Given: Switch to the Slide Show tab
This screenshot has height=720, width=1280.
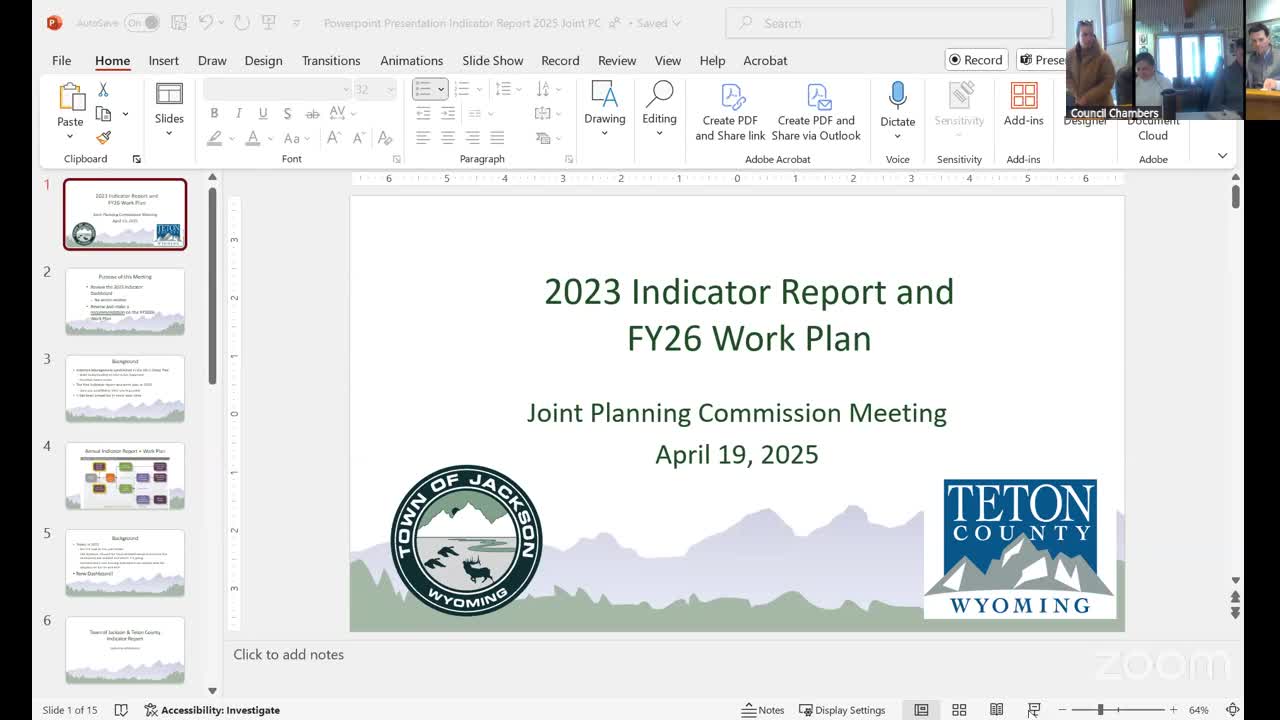Looking at the screenshot, I should tap(492, 60).
